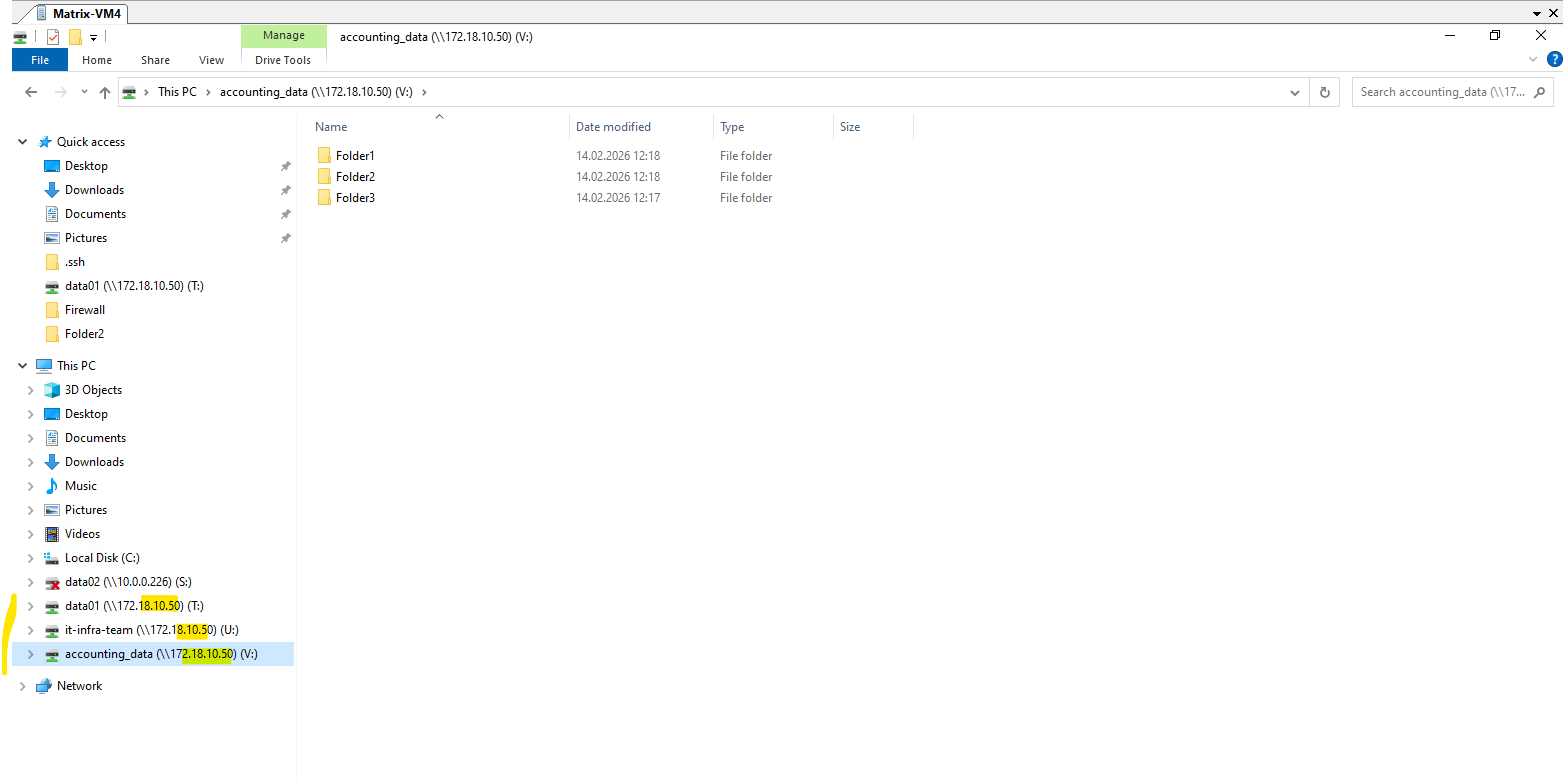Expand the Videos tree node
1563x780 pixels.
31,534
